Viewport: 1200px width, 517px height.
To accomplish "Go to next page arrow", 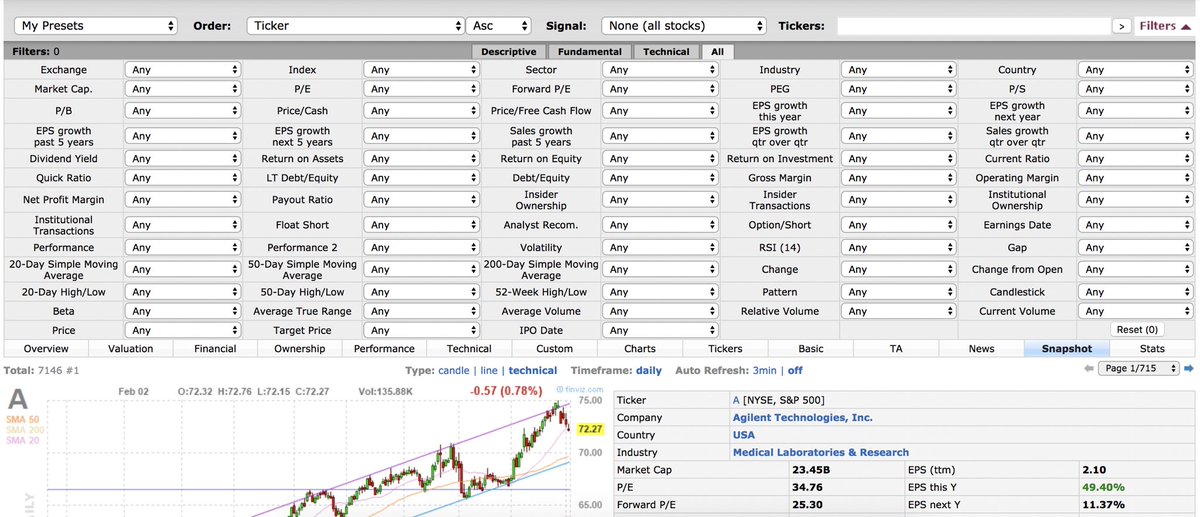I will [1188, 369].
